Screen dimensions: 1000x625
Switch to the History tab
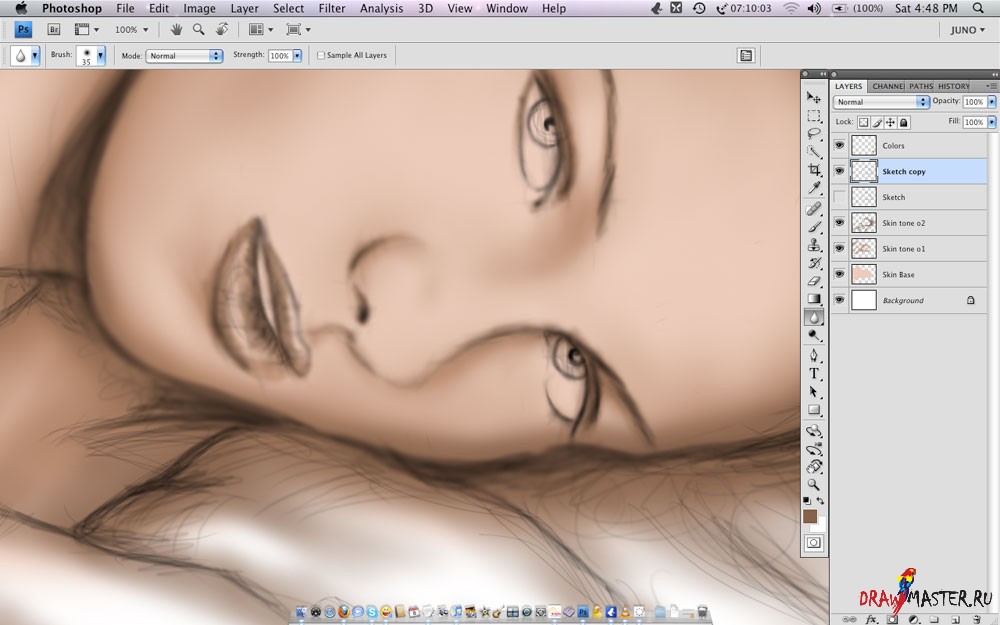pos(953,86)
